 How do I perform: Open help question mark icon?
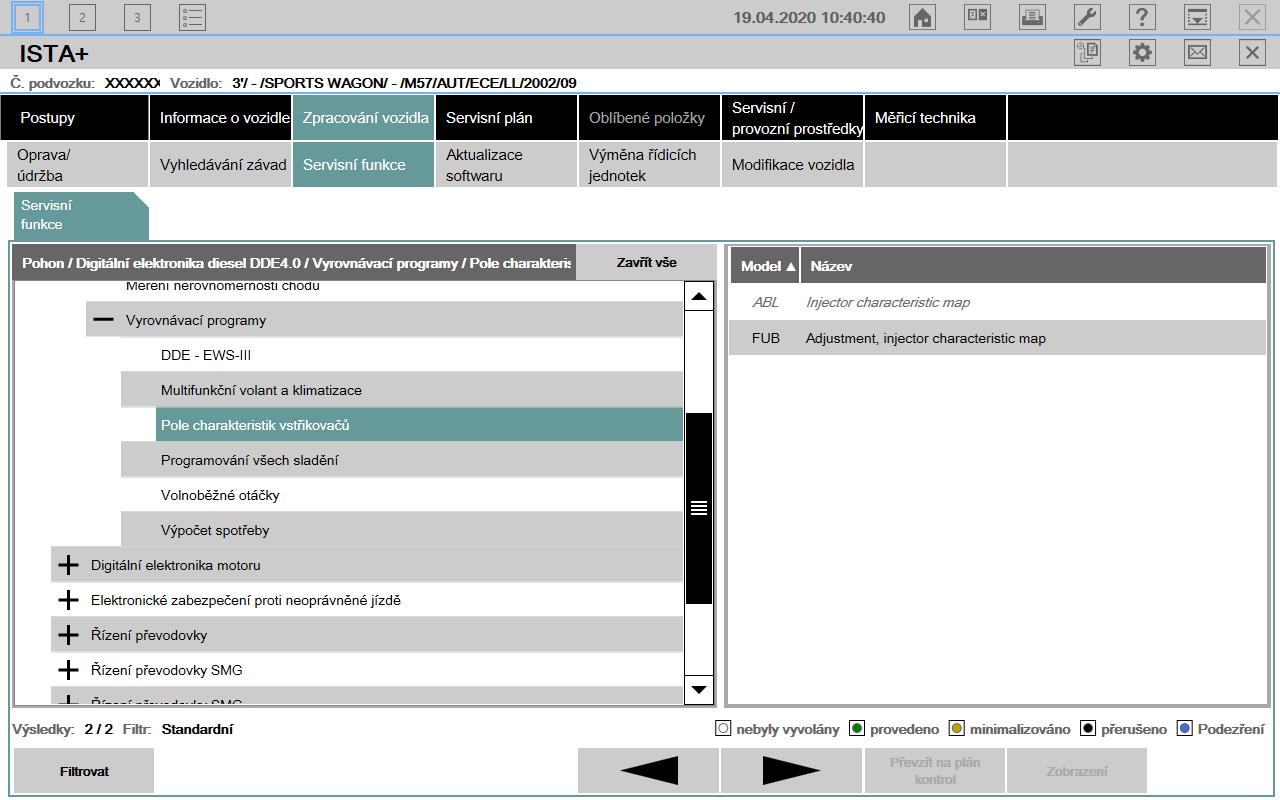tap(1142, 17)
